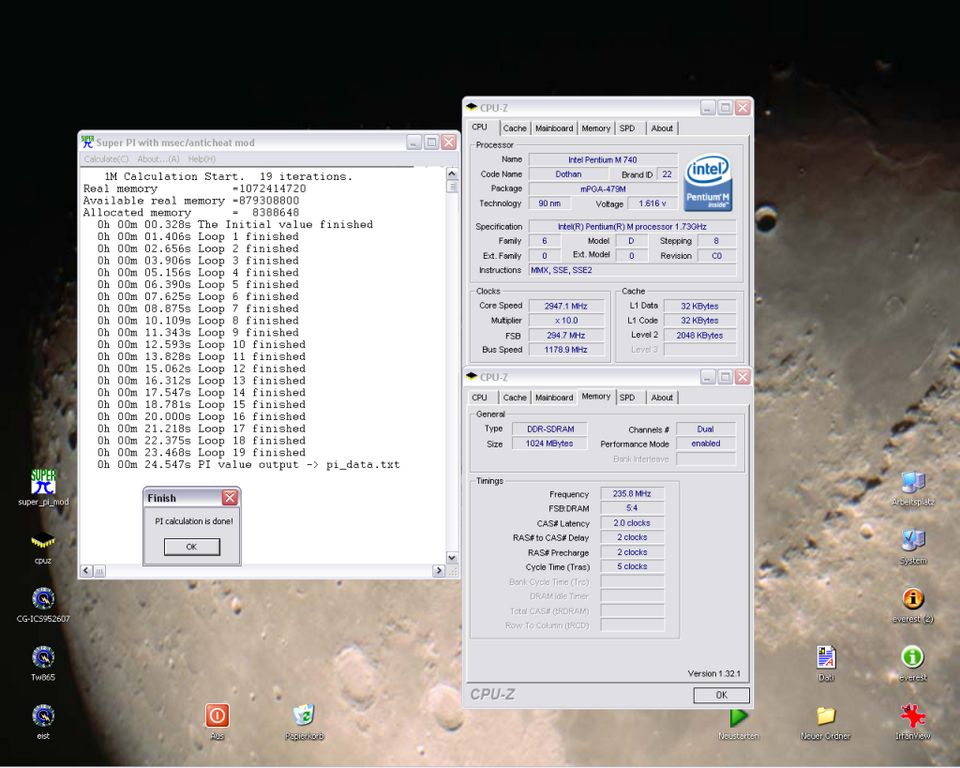Click Super PI horizontal scroll right arrow
The height and width of the screenshot is (768, 960).
point(438,571)
